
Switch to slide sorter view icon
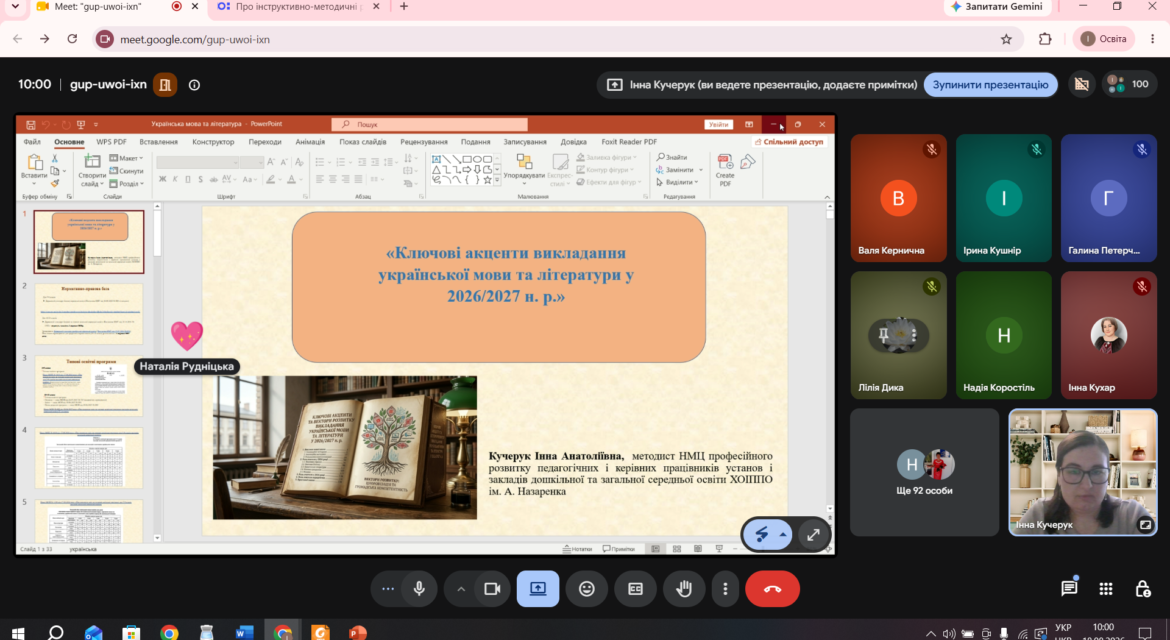677,549
